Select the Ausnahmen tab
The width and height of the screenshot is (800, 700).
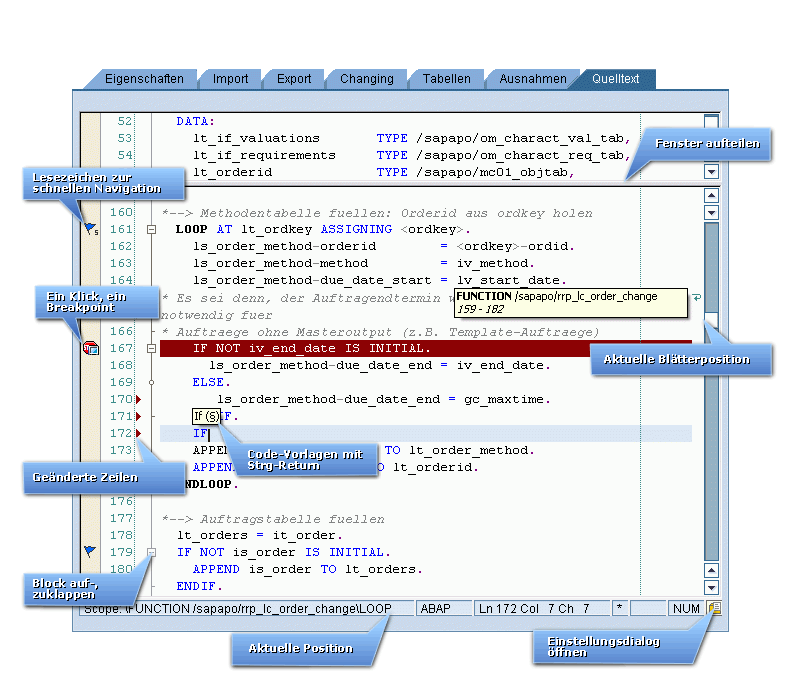coord(533,79)
